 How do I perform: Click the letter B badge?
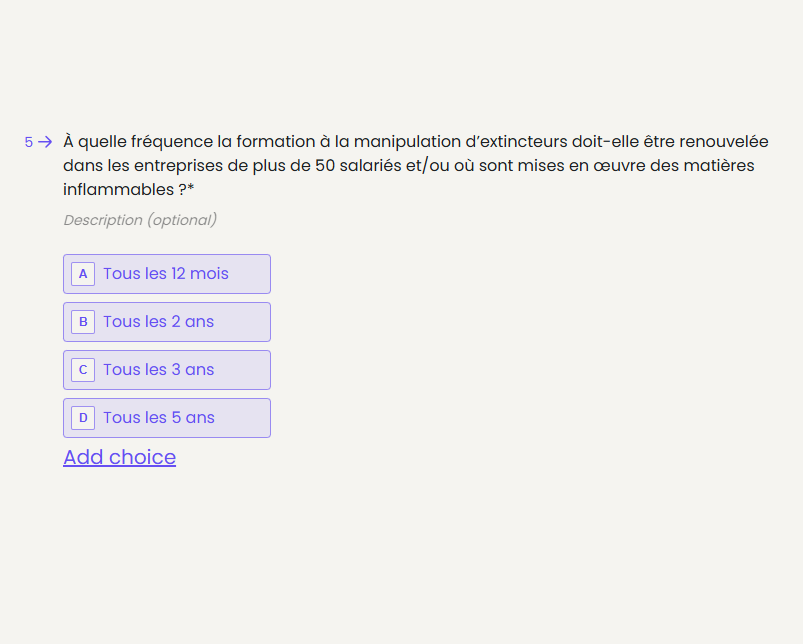(83, 322)
